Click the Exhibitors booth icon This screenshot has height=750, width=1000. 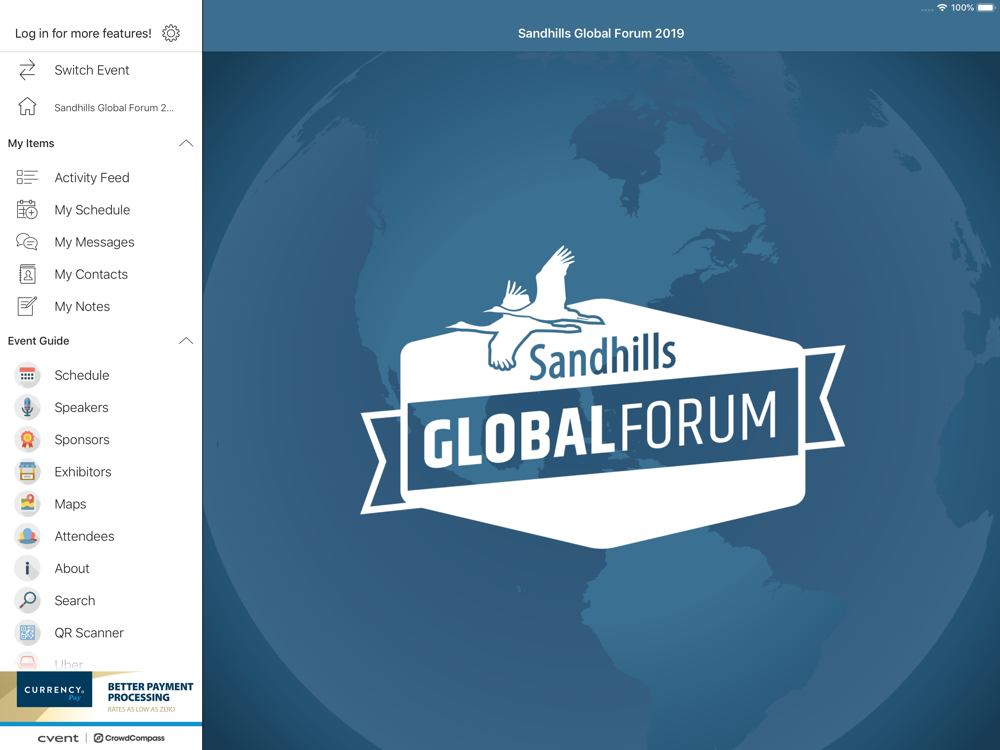(27, 472)
